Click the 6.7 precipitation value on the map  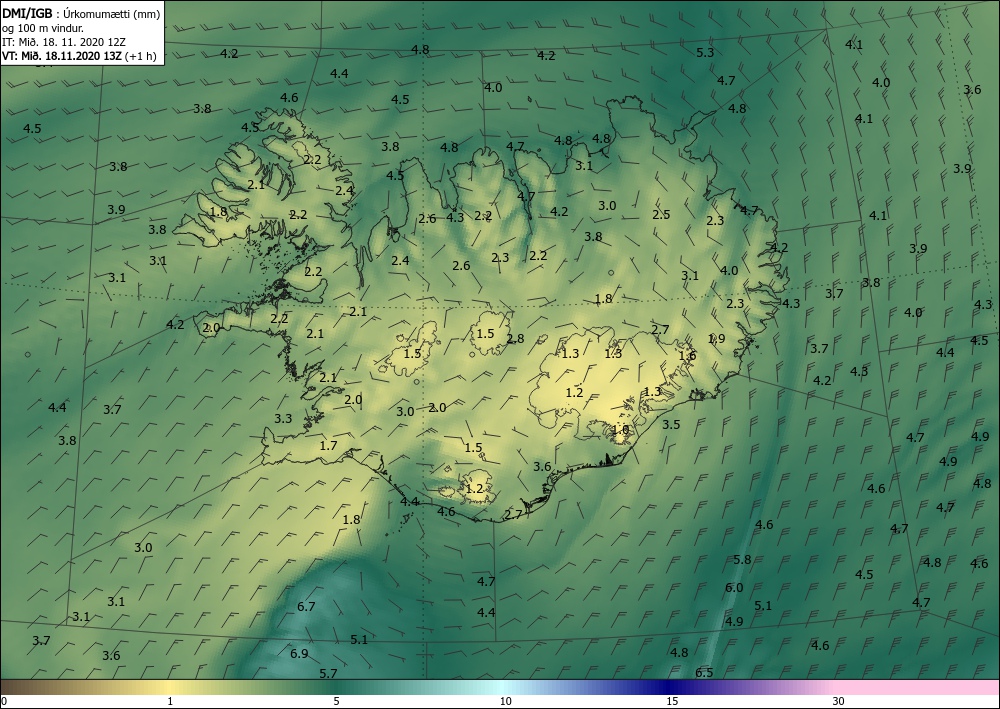click(306, 606)
